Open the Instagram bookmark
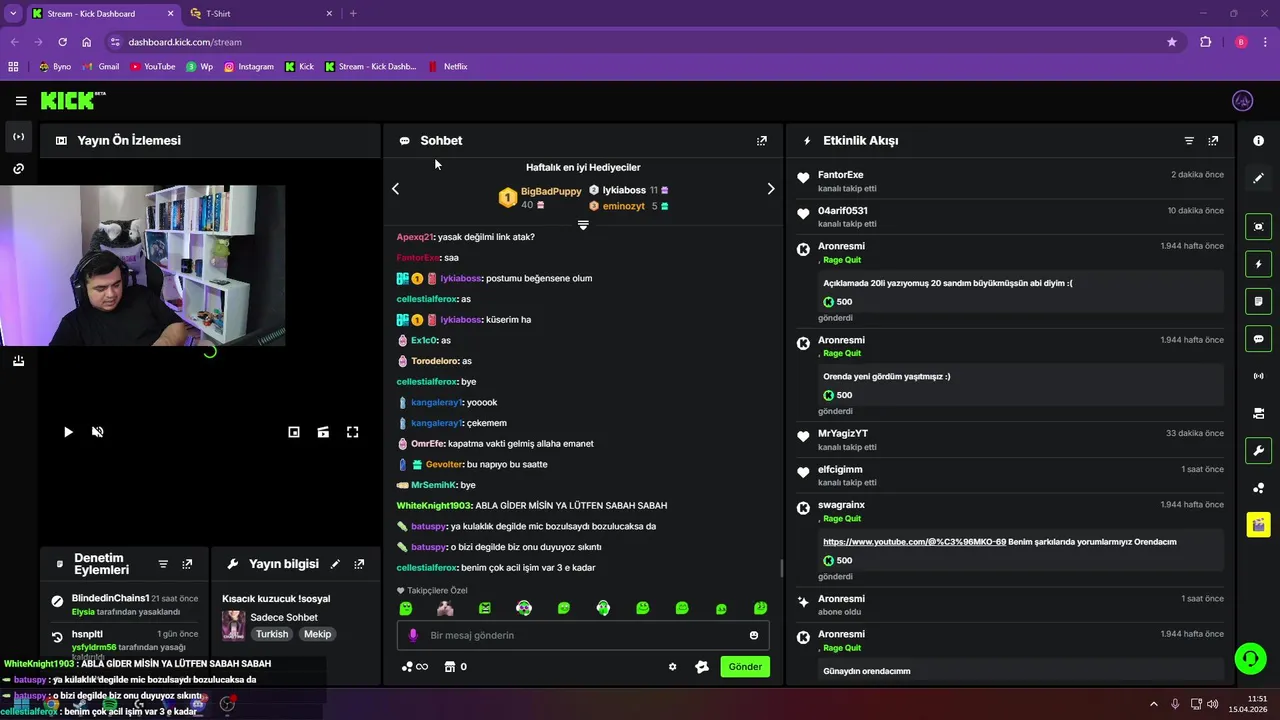1280x720 pixels. [248, 67]
